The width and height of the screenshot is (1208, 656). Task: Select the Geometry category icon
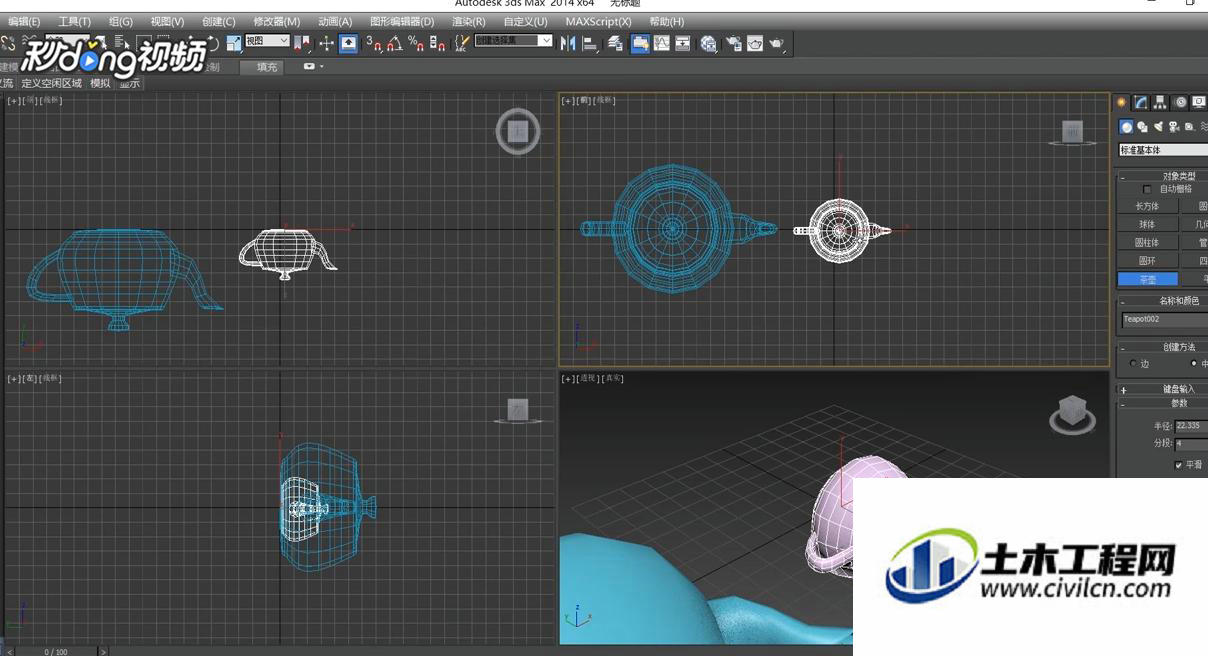1126,127
